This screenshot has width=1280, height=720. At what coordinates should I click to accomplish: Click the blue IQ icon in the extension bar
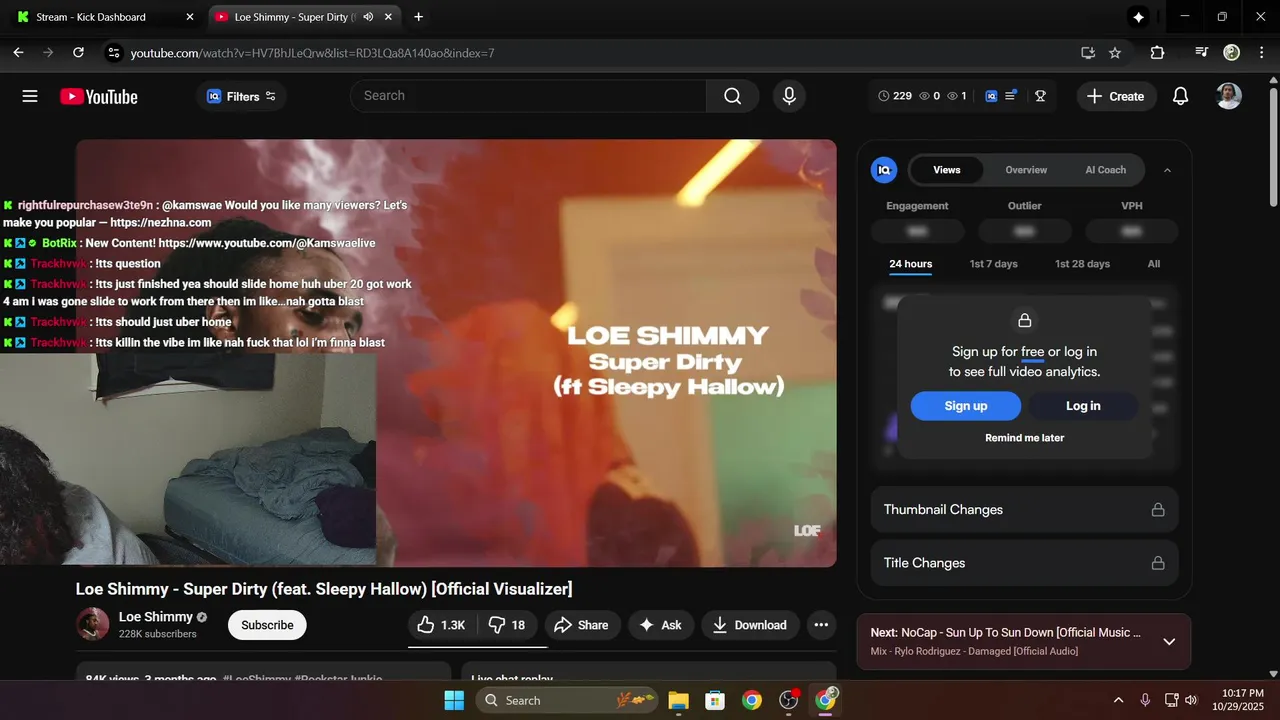click(x=991, y=96)
